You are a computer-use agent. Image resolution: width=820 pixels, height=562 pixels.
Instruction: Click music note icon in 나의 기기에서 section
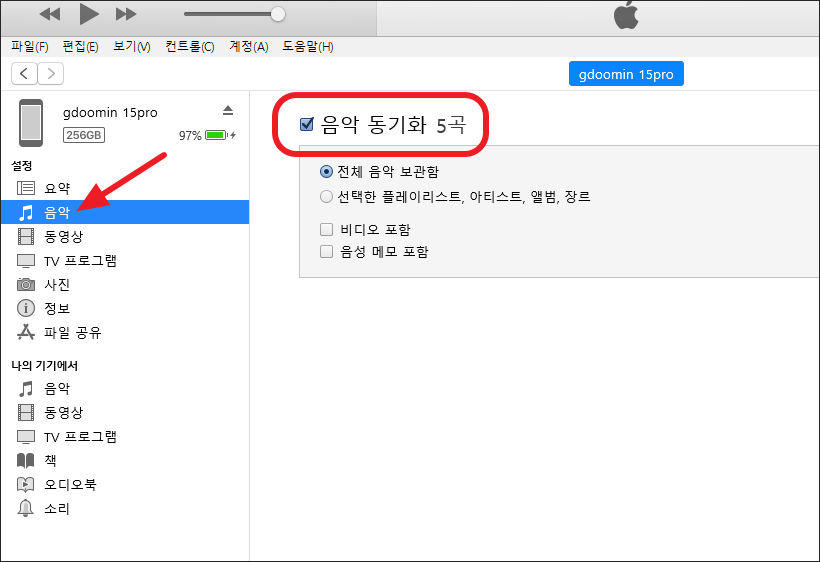coord(26,388)
